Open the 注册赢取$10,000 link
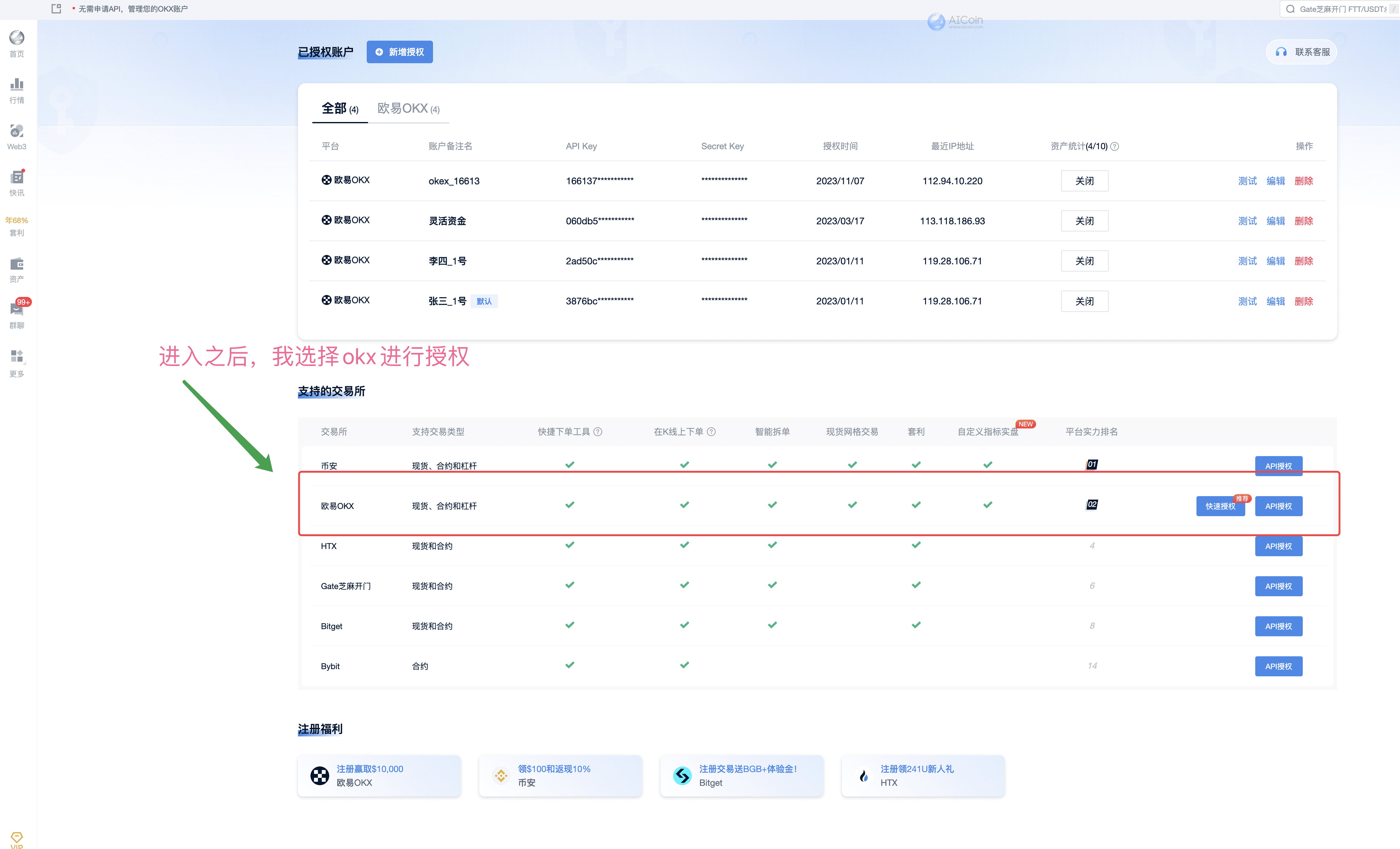The height and width of the screenshot is (849, 1400). (x=370, y=769)
